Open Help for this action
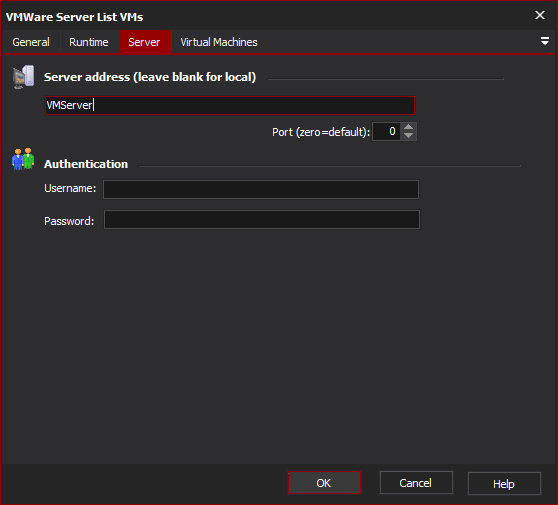This screenshot has height=505, width=558. pos(504,484)
